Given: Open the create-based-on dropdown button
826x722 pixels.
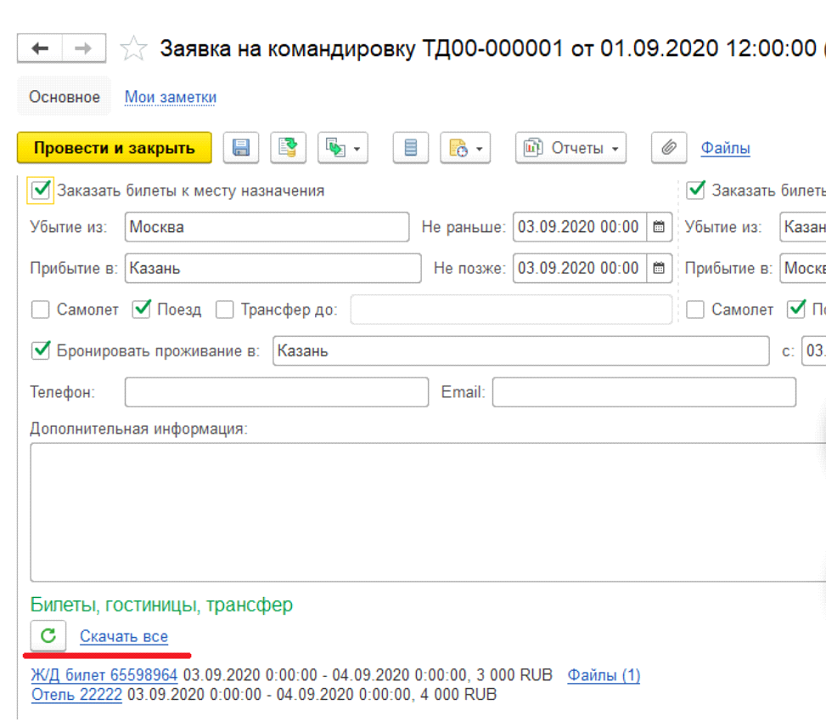Looking at the screenshot, I should [x=343, y=148].
